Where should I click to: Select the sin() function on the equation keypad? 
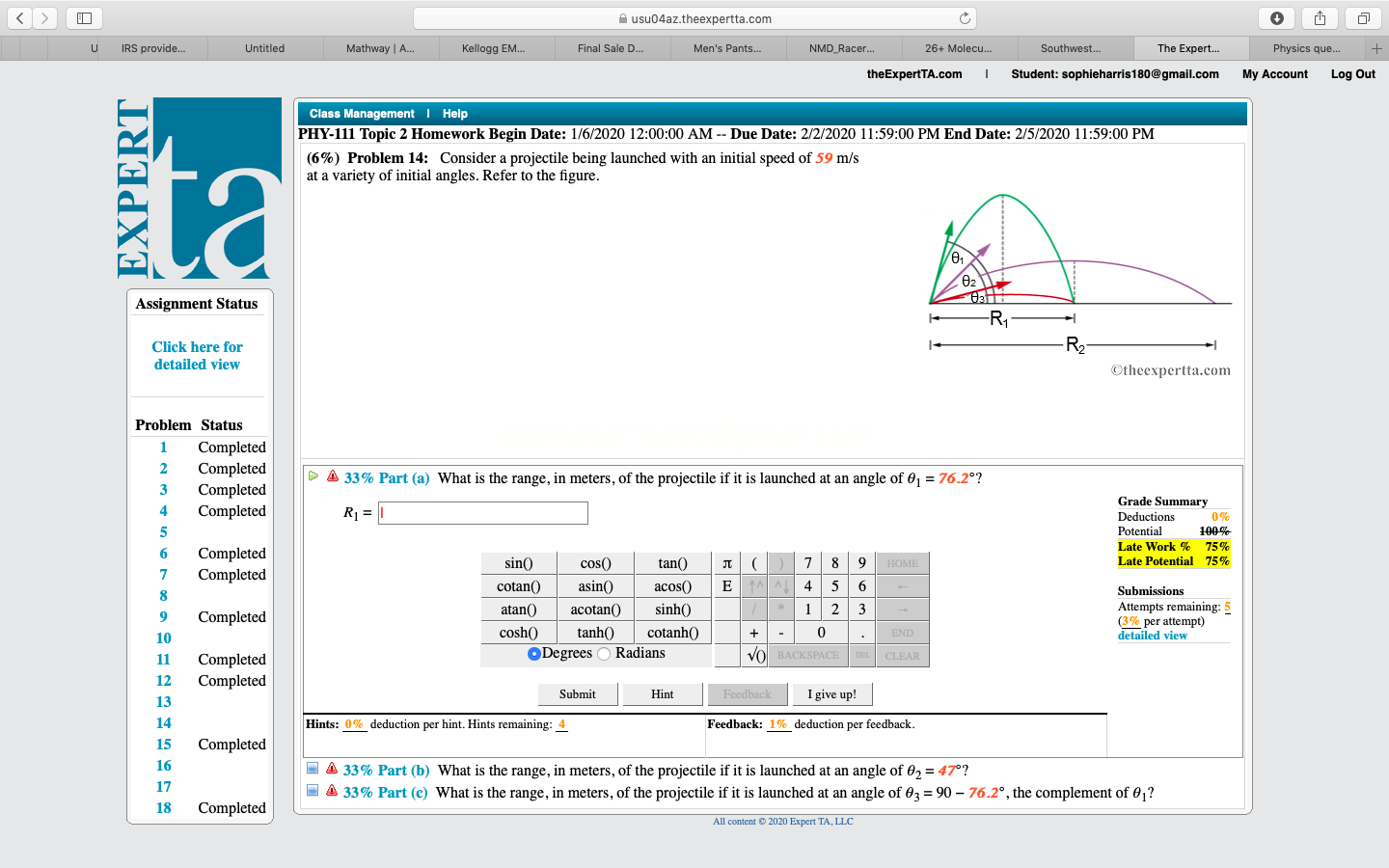click(518, 562)
